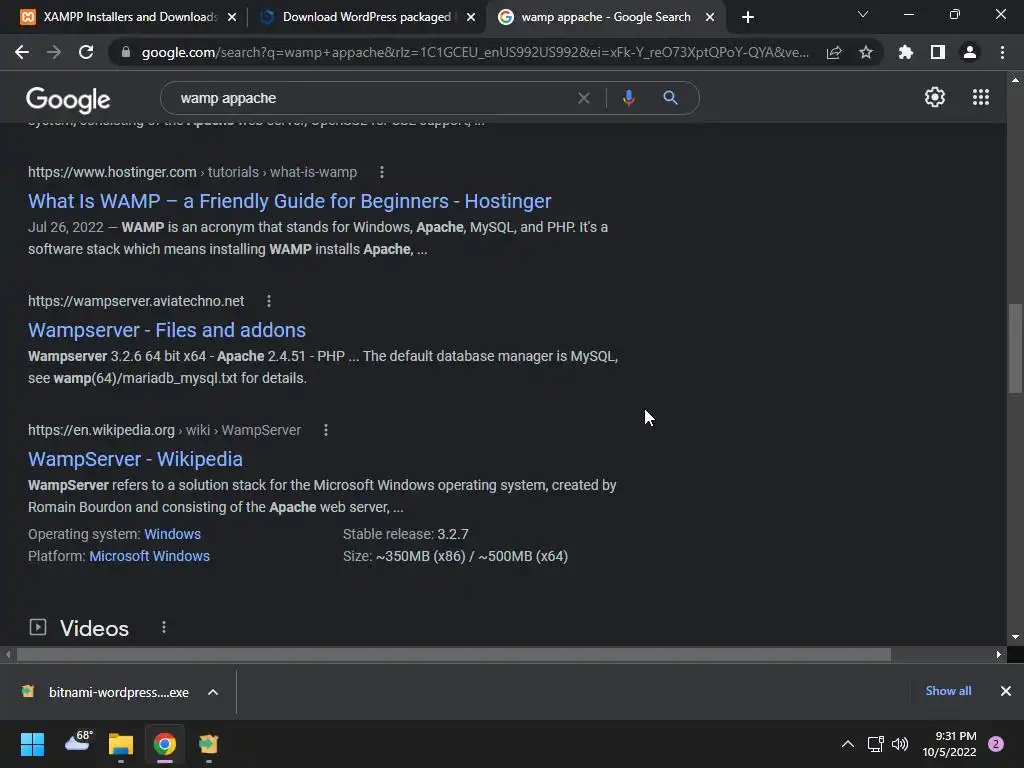Open the Windows Start menu
1024x768 pixels.
32,744
